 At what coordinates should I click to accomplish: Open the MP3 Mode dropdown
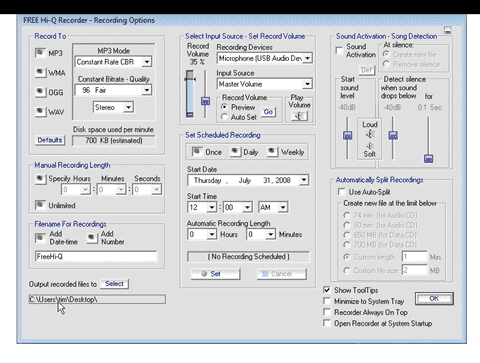146,62
